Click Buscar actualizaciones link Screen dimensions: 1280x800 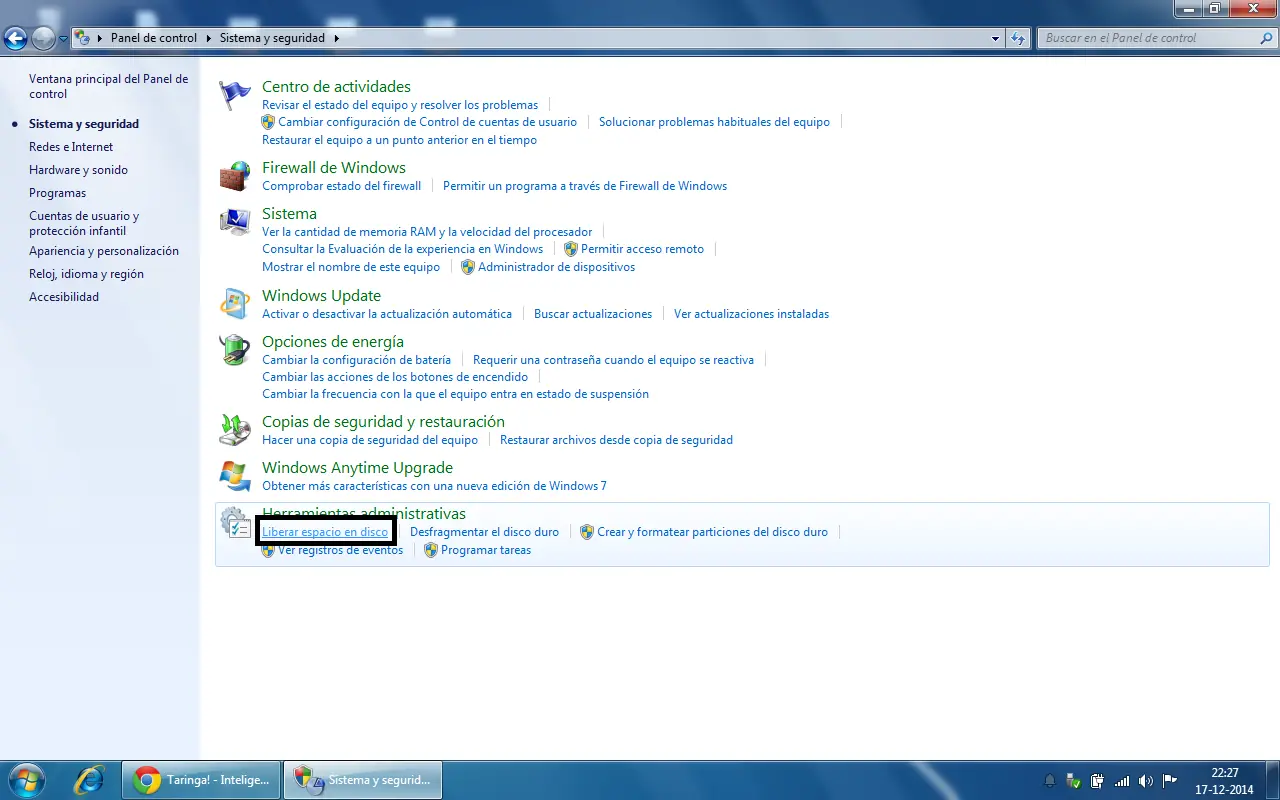(593, 314)
